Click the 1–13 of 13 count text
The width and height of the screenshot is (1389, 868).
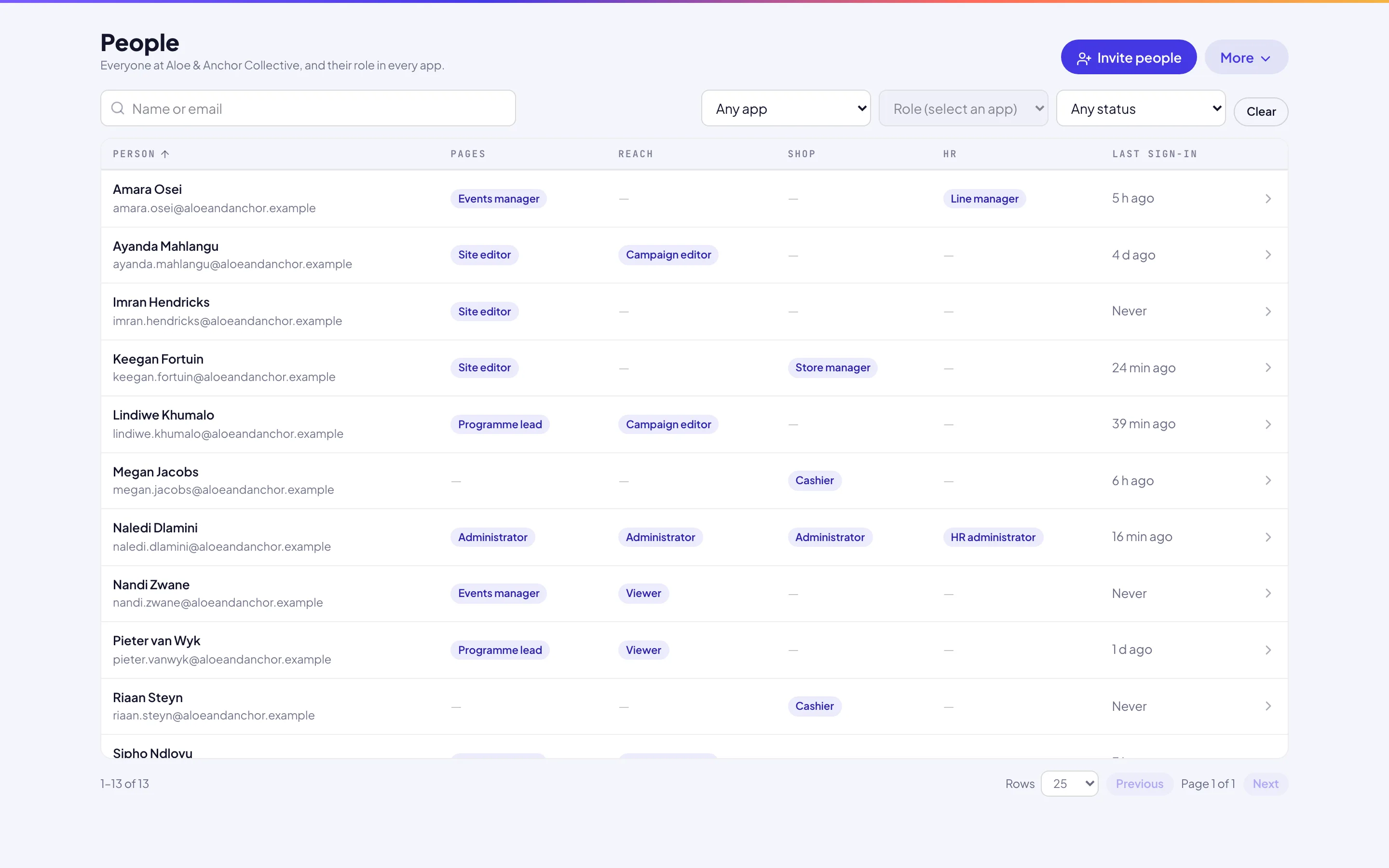(124, 784)
